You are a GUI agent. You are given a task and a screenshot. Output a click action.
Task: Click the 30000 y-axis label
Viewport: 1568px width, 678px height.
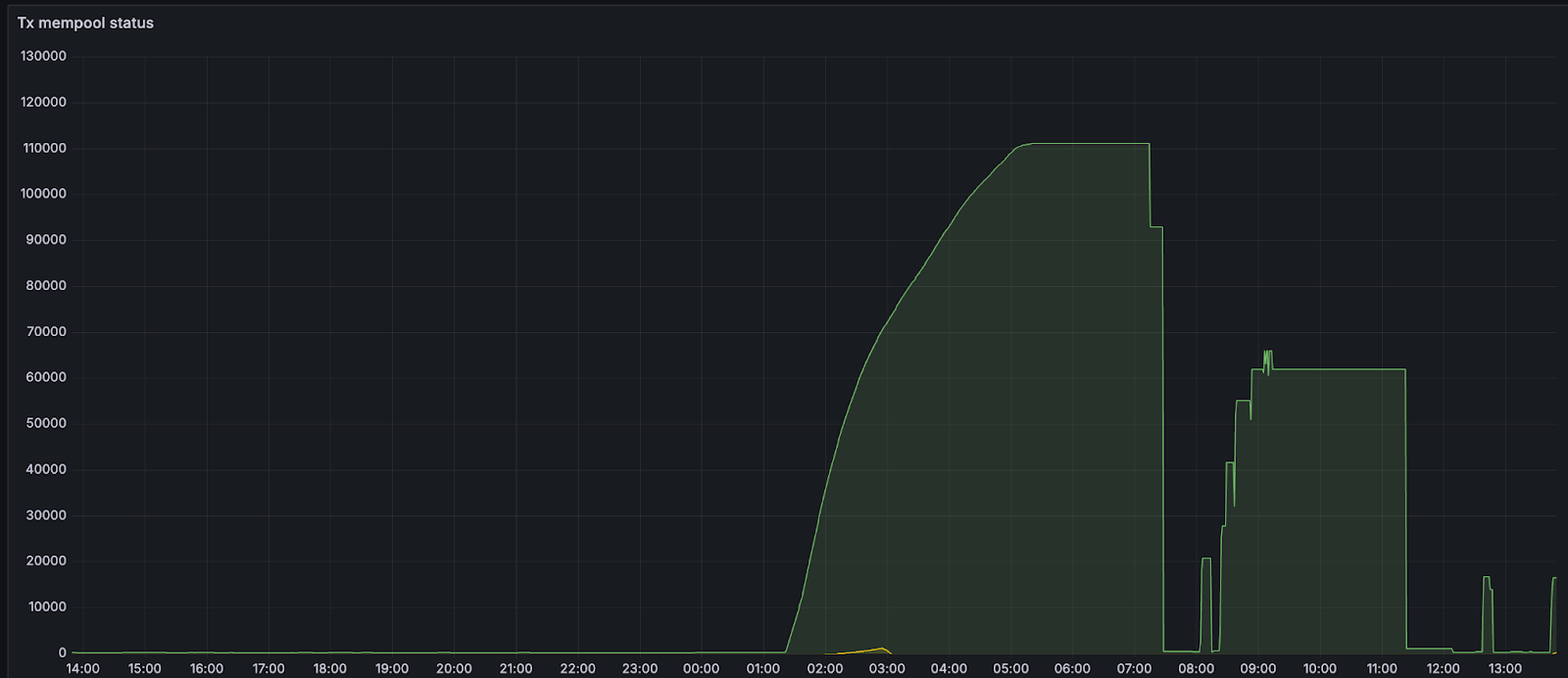click(x=47, y=514)
